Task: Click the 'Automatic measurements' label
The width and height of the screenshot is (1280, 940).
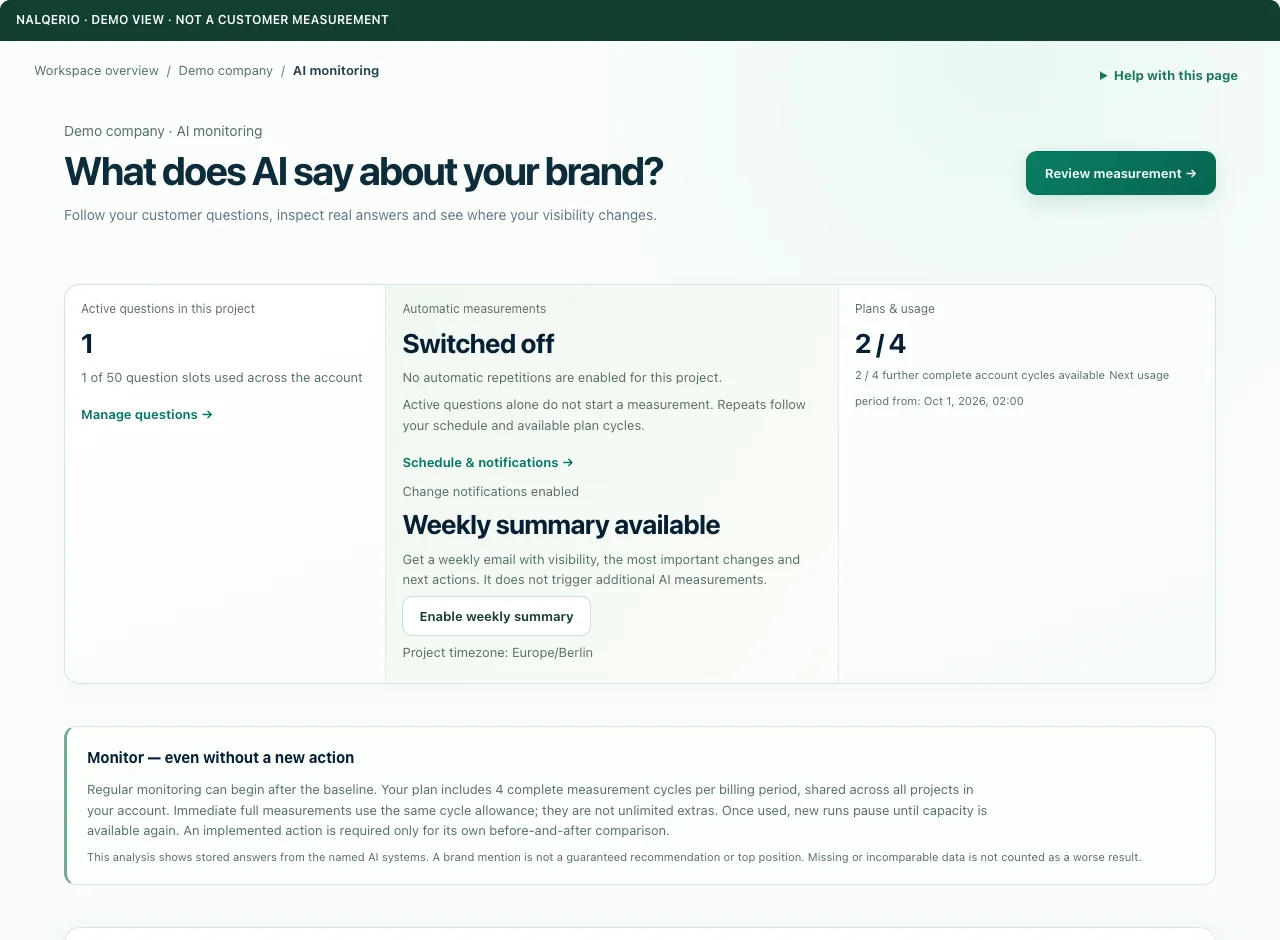Action: [474, 309]
